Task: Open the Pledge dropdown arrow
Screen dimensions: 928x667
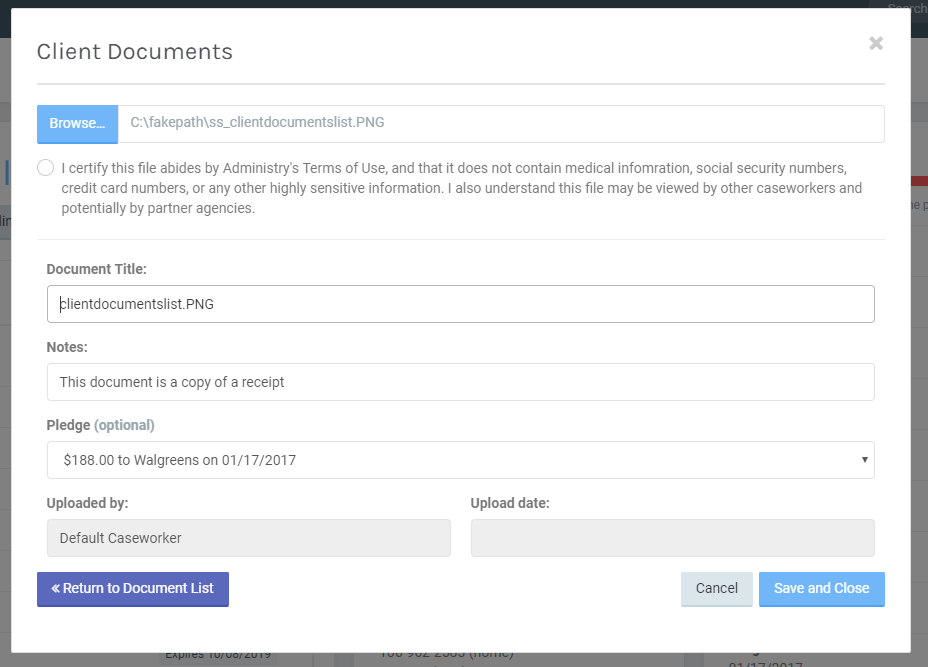Action: coord(866,460)
